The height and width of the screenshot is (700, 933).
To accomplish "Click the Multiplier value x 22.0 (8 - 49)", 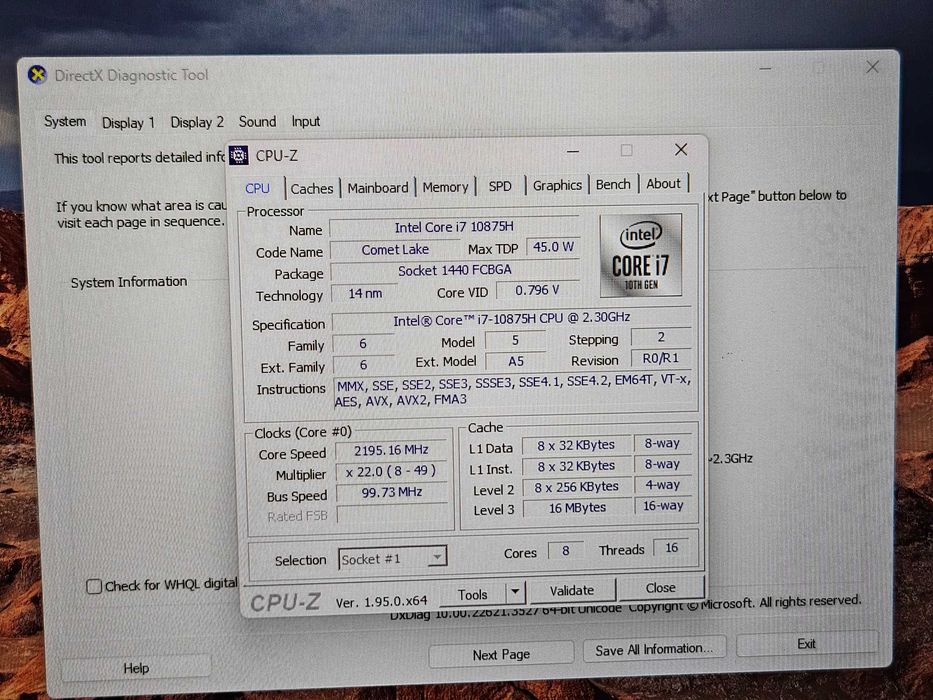I will click(391, 471).
